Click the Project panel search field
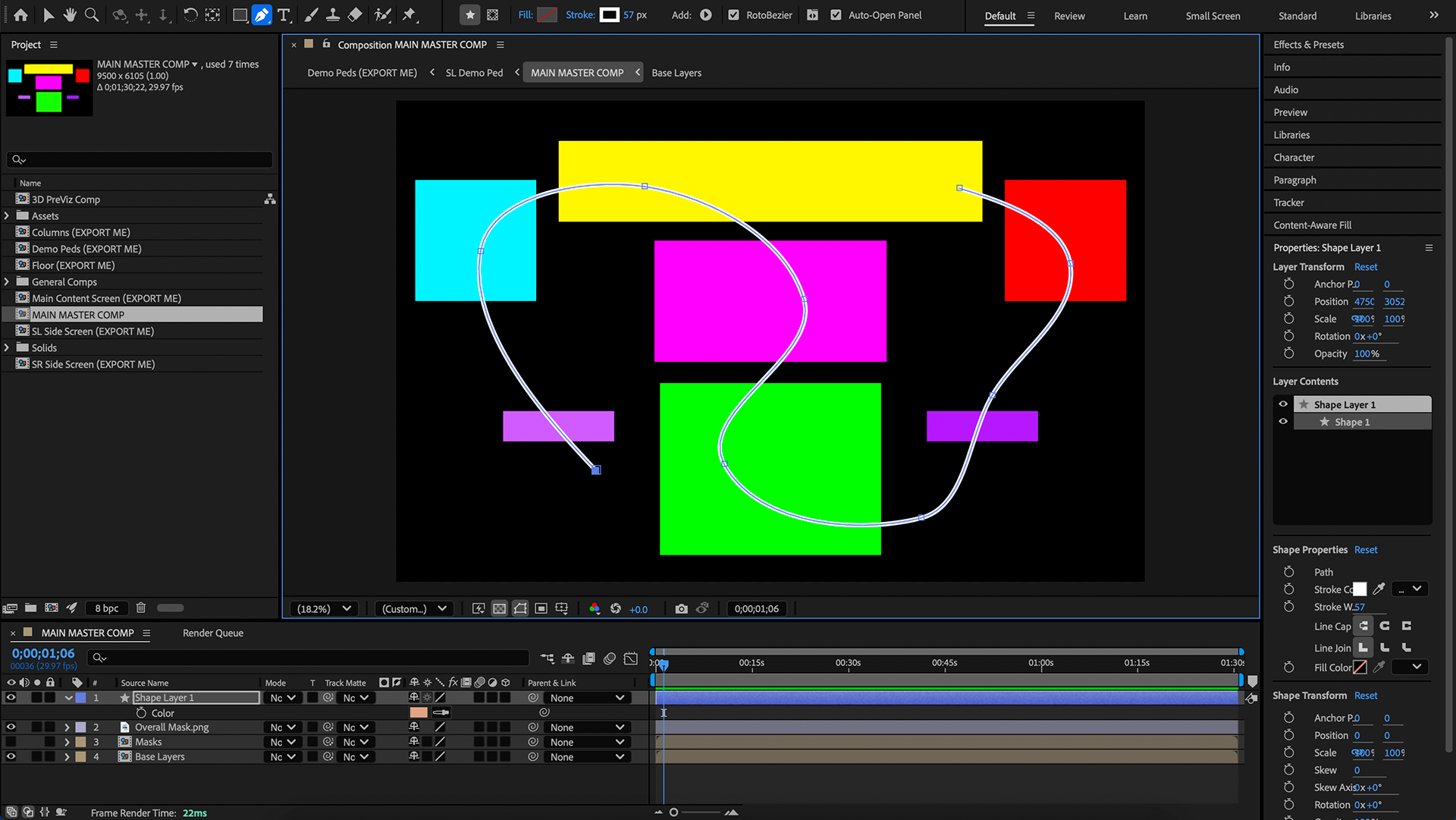 pos(140,159)
